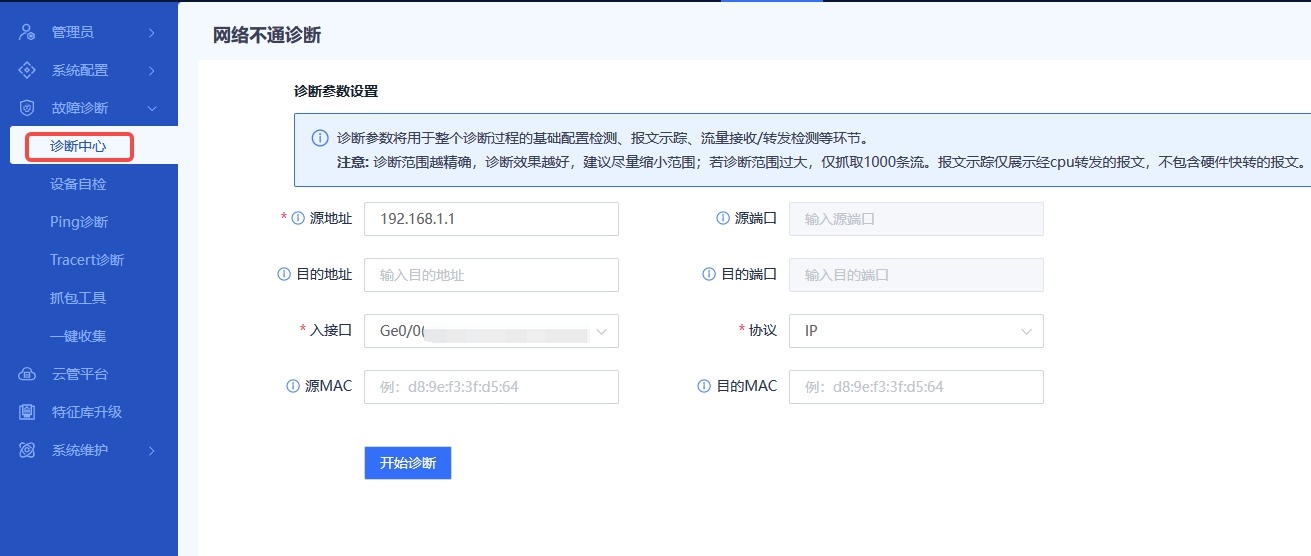Click the 系统维护 icon in sidebar
The height and width of the screenshot is (556, 1311).
28,450
